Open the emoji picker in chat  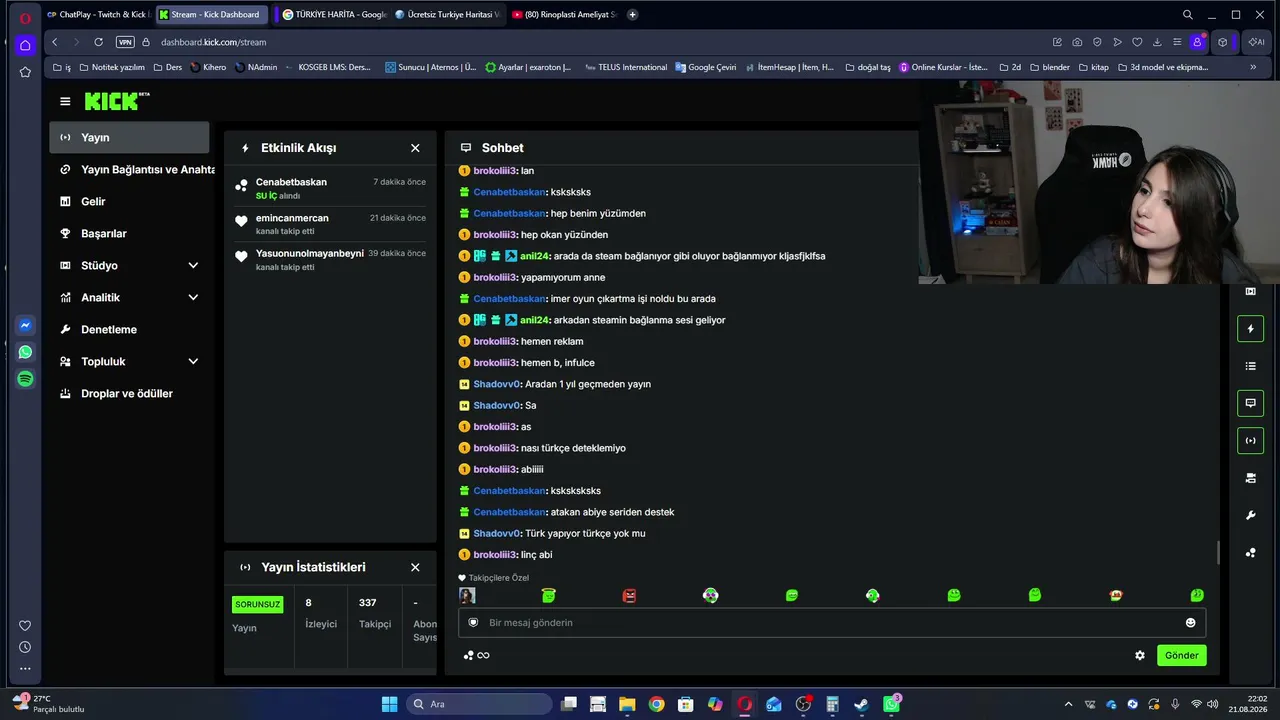point(1190,623)
